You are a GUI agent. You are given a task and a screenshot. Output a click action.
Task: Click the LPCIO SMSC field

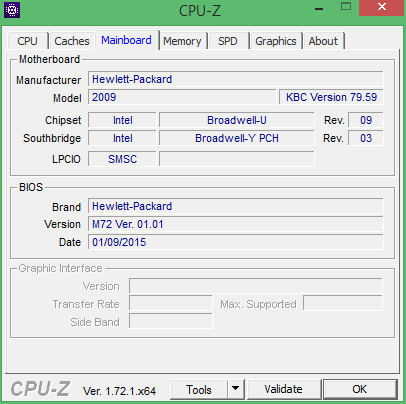122,159
